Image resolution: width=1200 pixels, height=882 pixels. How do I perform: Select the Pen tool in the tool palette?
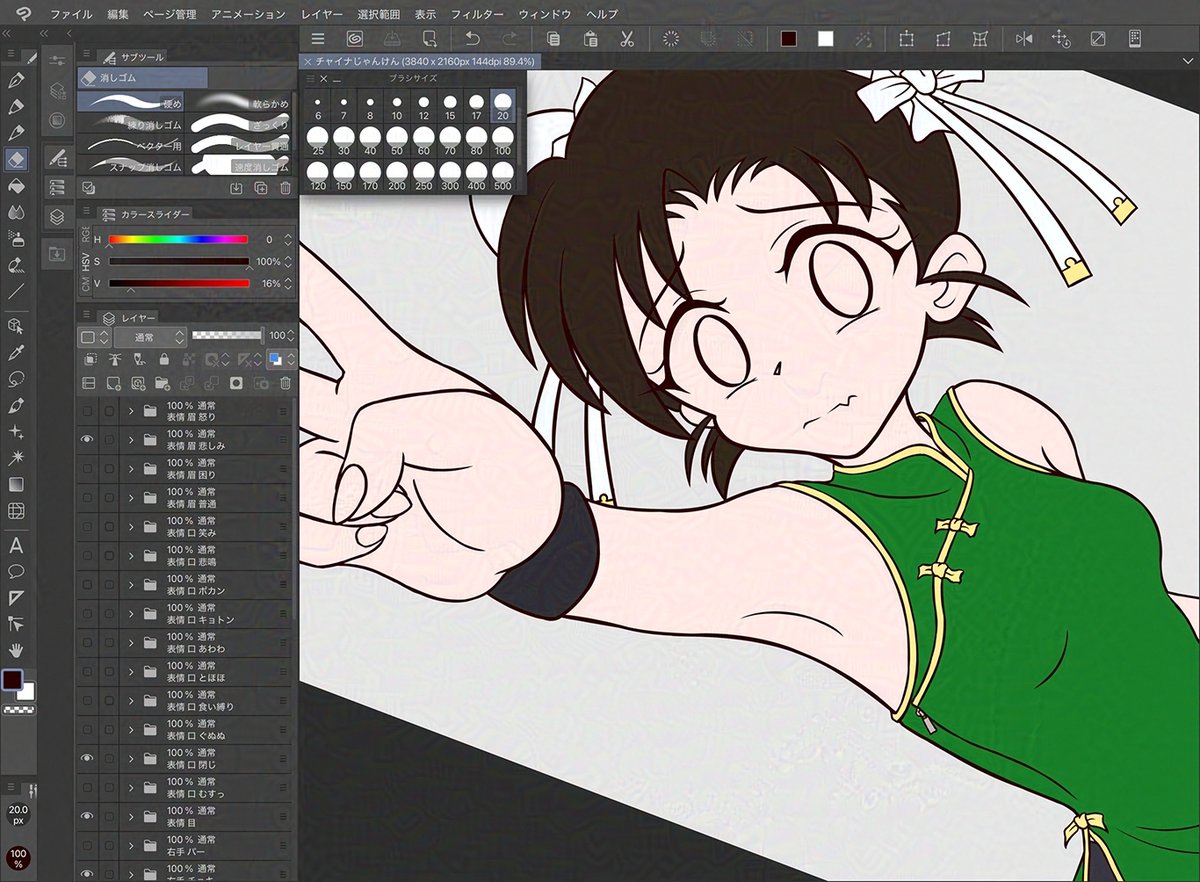click(x=16, y=80)
